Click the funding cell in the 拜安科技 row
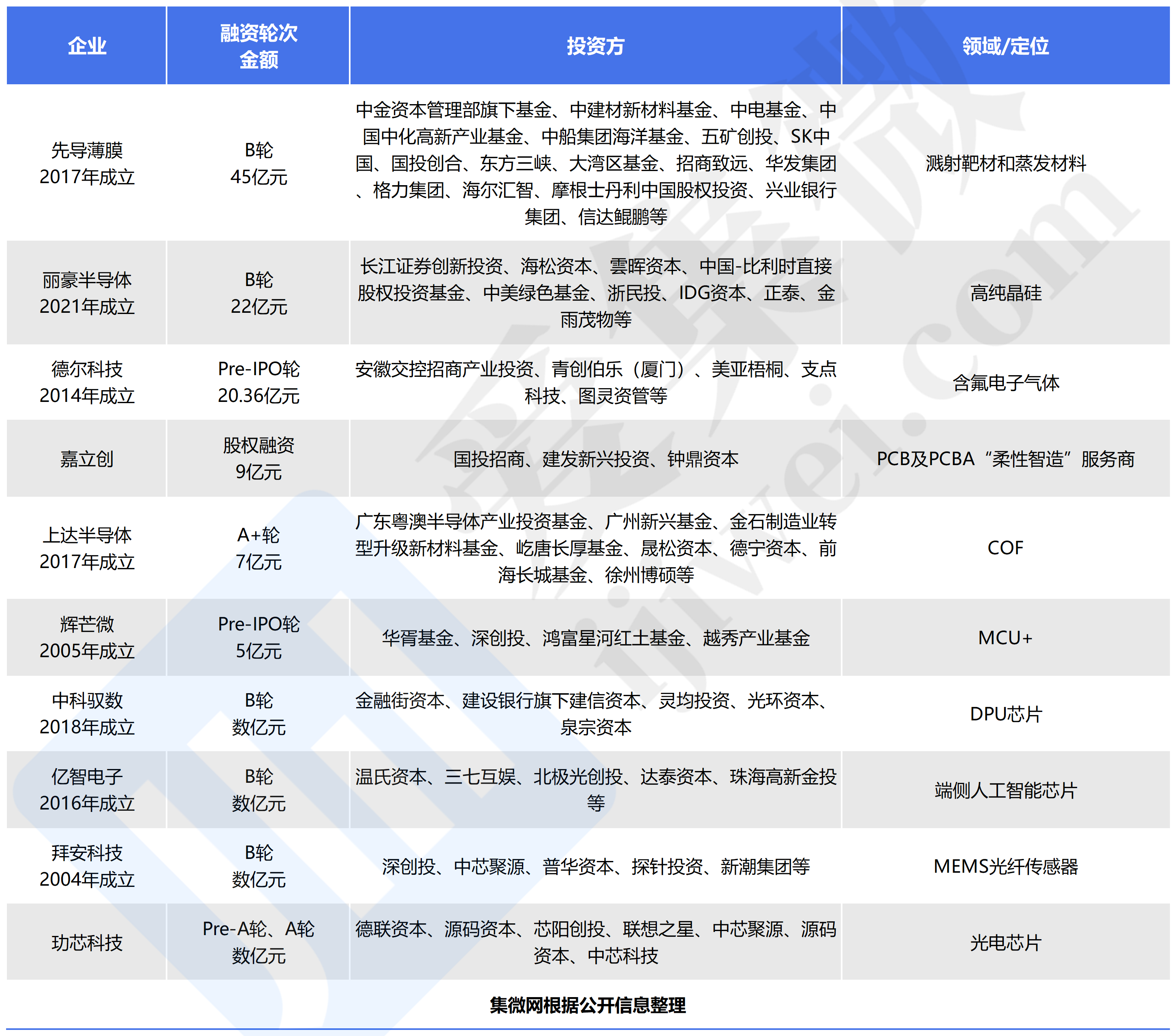 pyautogui.click(x=258, y=866)
